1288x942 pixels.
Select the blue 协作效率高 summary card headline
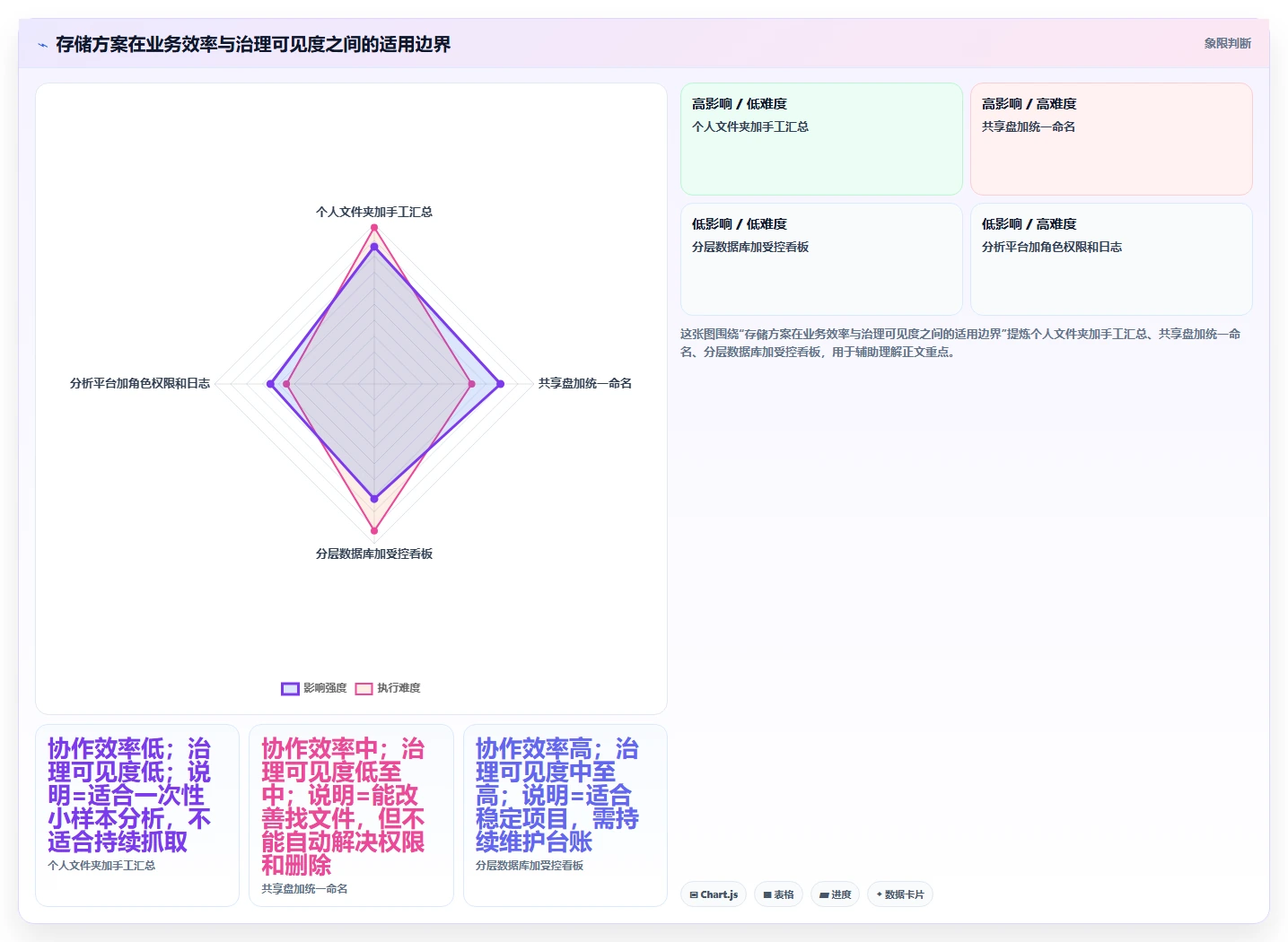point(557,795)
